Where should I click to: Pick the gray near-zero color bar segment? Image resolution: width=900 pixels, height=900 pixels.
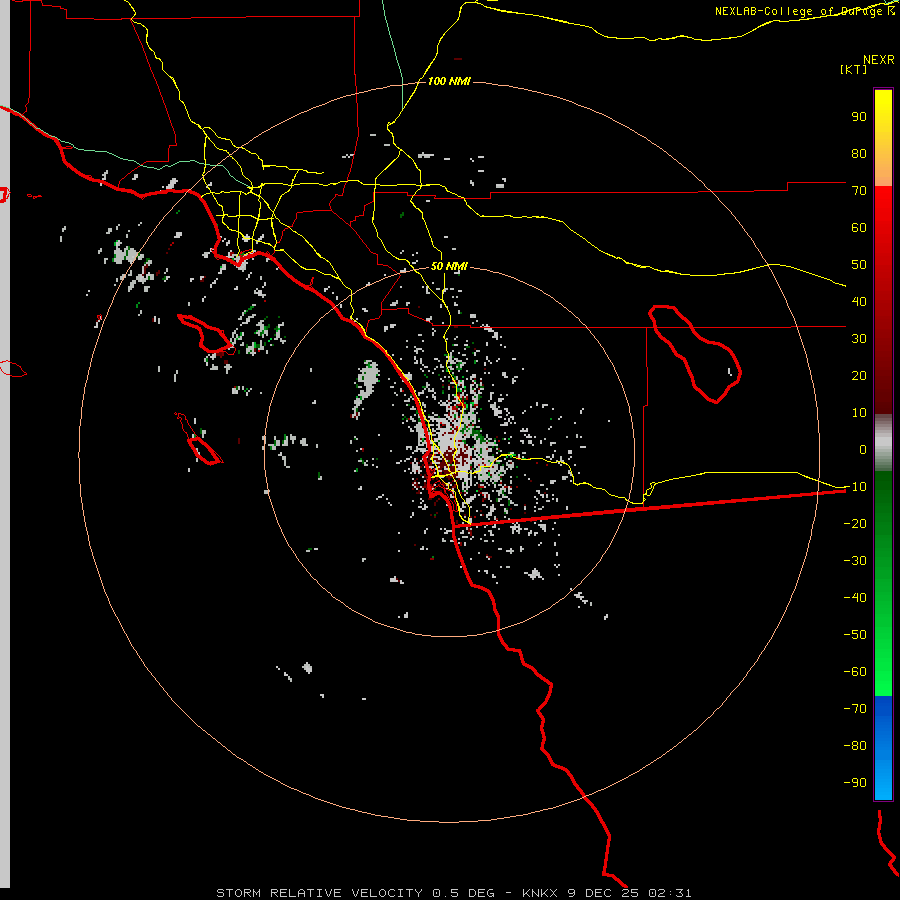pyautogui.click(x=883, y=443)
